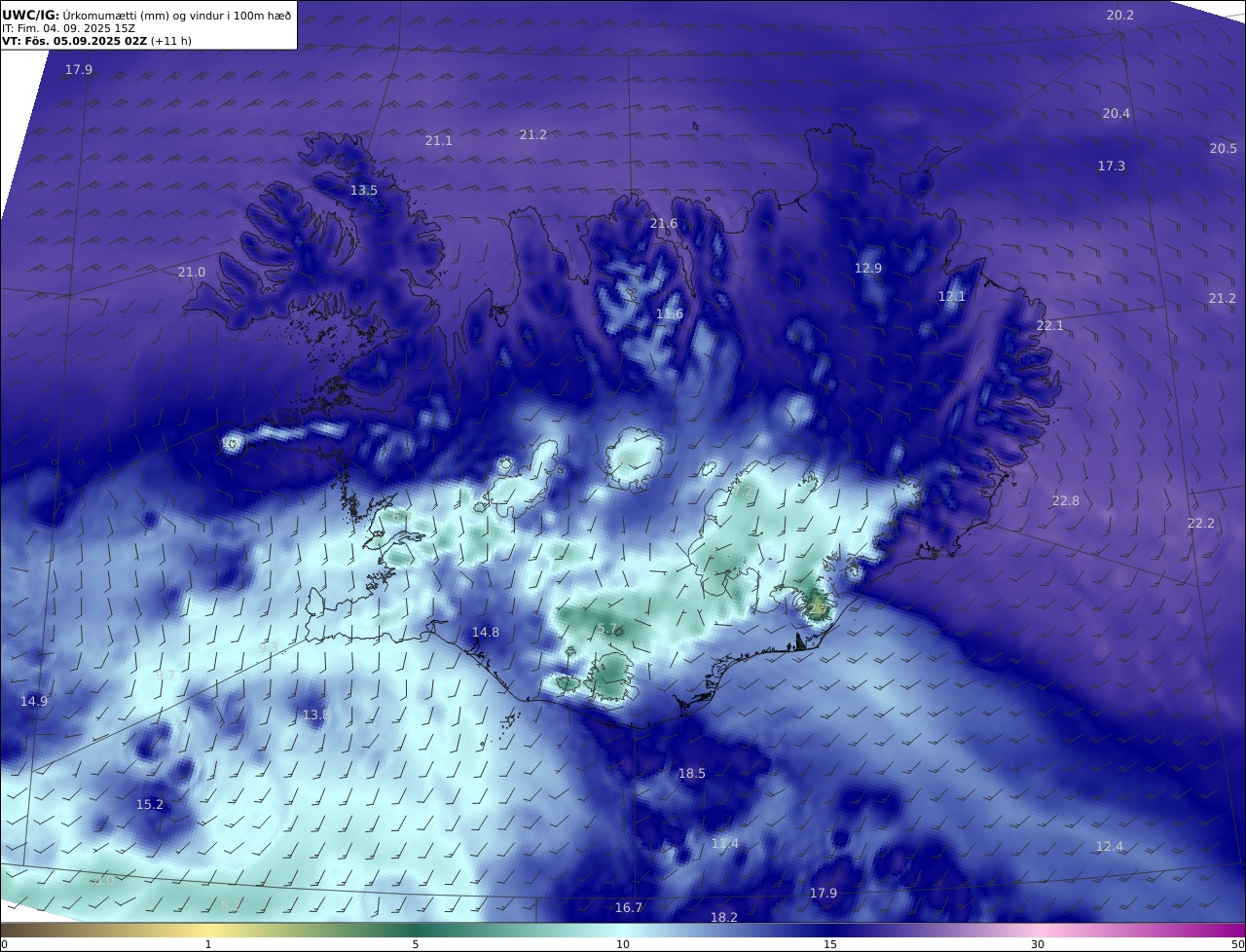Click the 21.0 value on the map
The width and height of the screenshot is (1246, 952).
point(192,272)
